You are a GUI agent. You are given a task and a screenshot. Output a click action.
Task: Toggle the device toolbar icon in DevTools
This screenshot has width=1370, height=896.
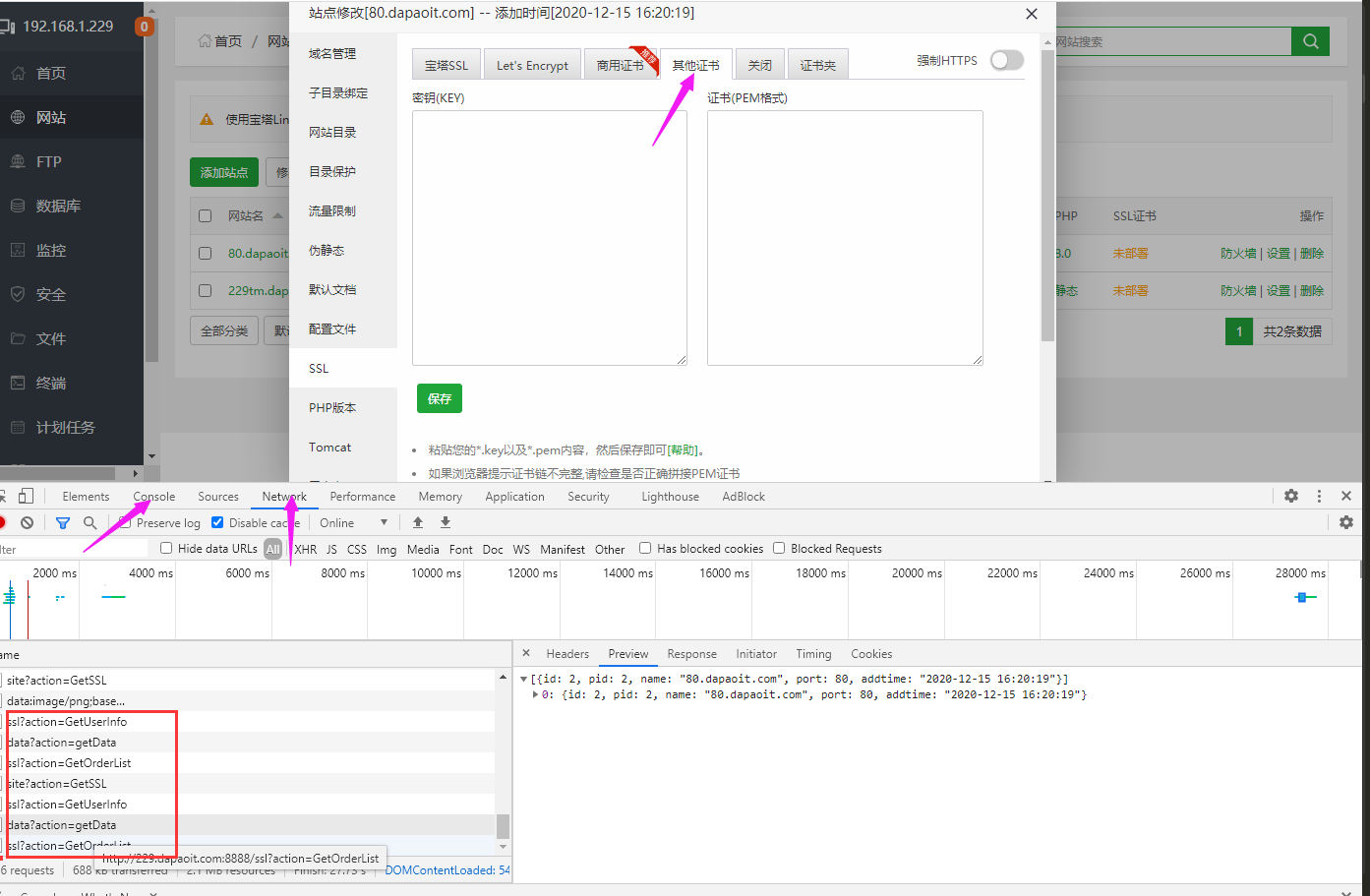(26, 496)
